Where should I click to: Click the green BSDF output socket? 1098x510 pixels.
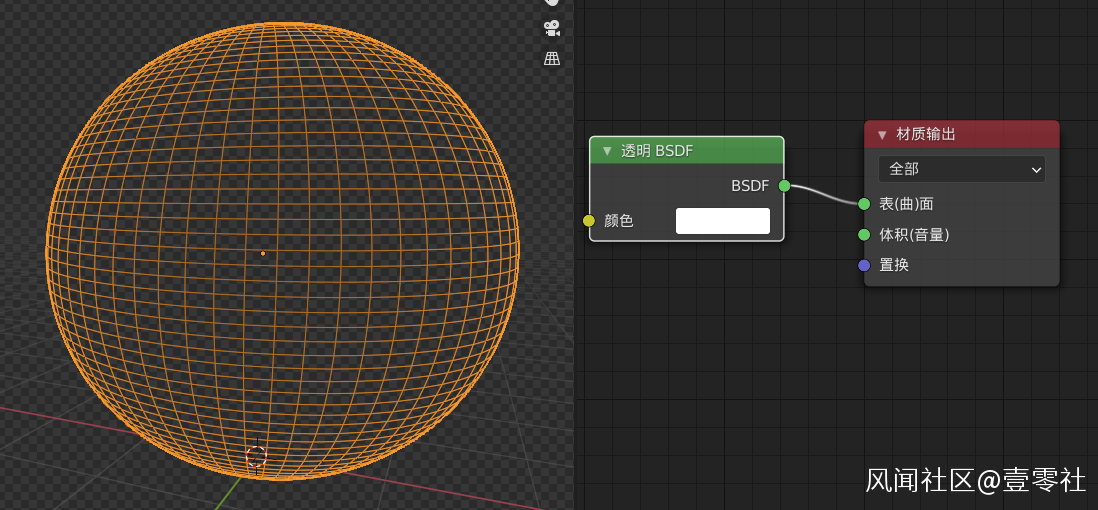tap(784, 186)
